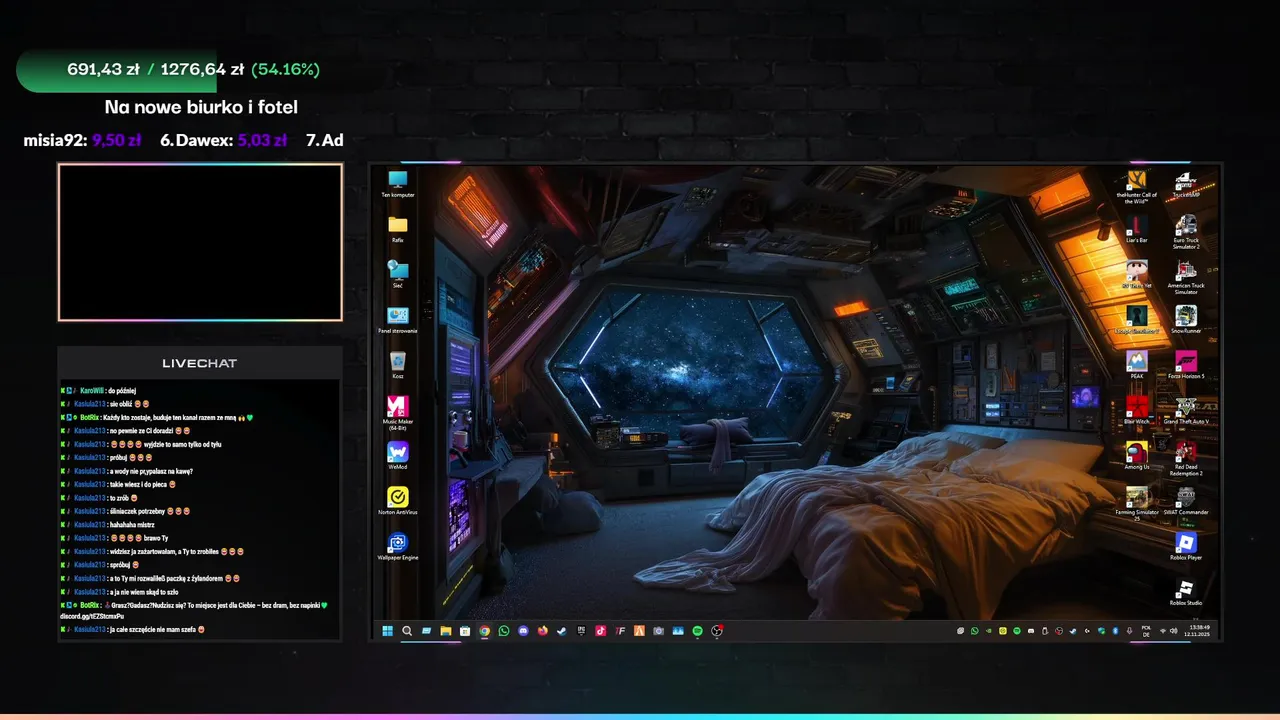
Task: Open taskbar Search magnifier
Action: tap(407, 631)
